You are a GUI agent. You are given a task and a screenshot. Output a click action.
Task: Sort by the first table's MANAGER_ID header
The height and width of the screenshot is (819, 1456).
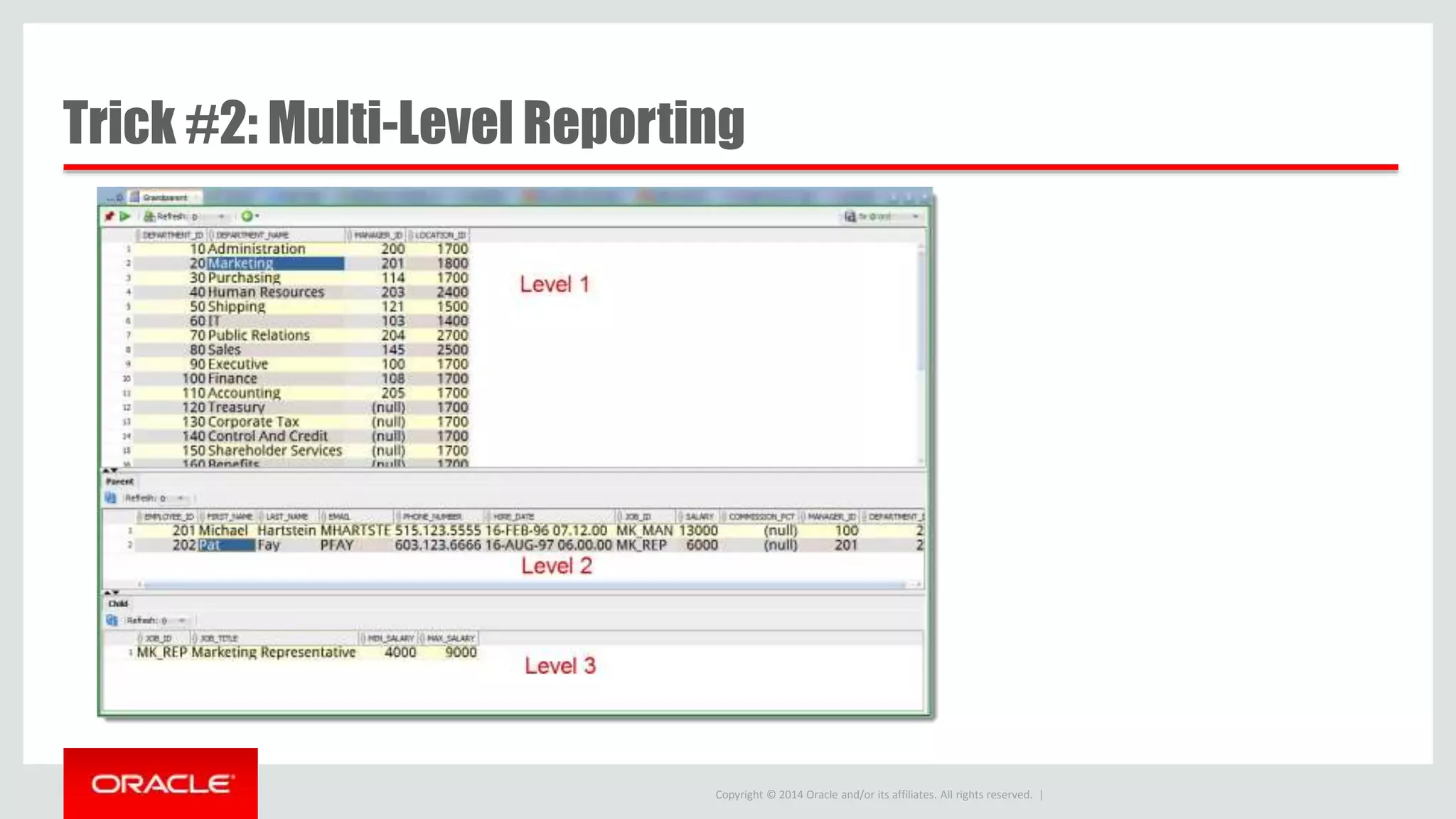tap(377, 235)
